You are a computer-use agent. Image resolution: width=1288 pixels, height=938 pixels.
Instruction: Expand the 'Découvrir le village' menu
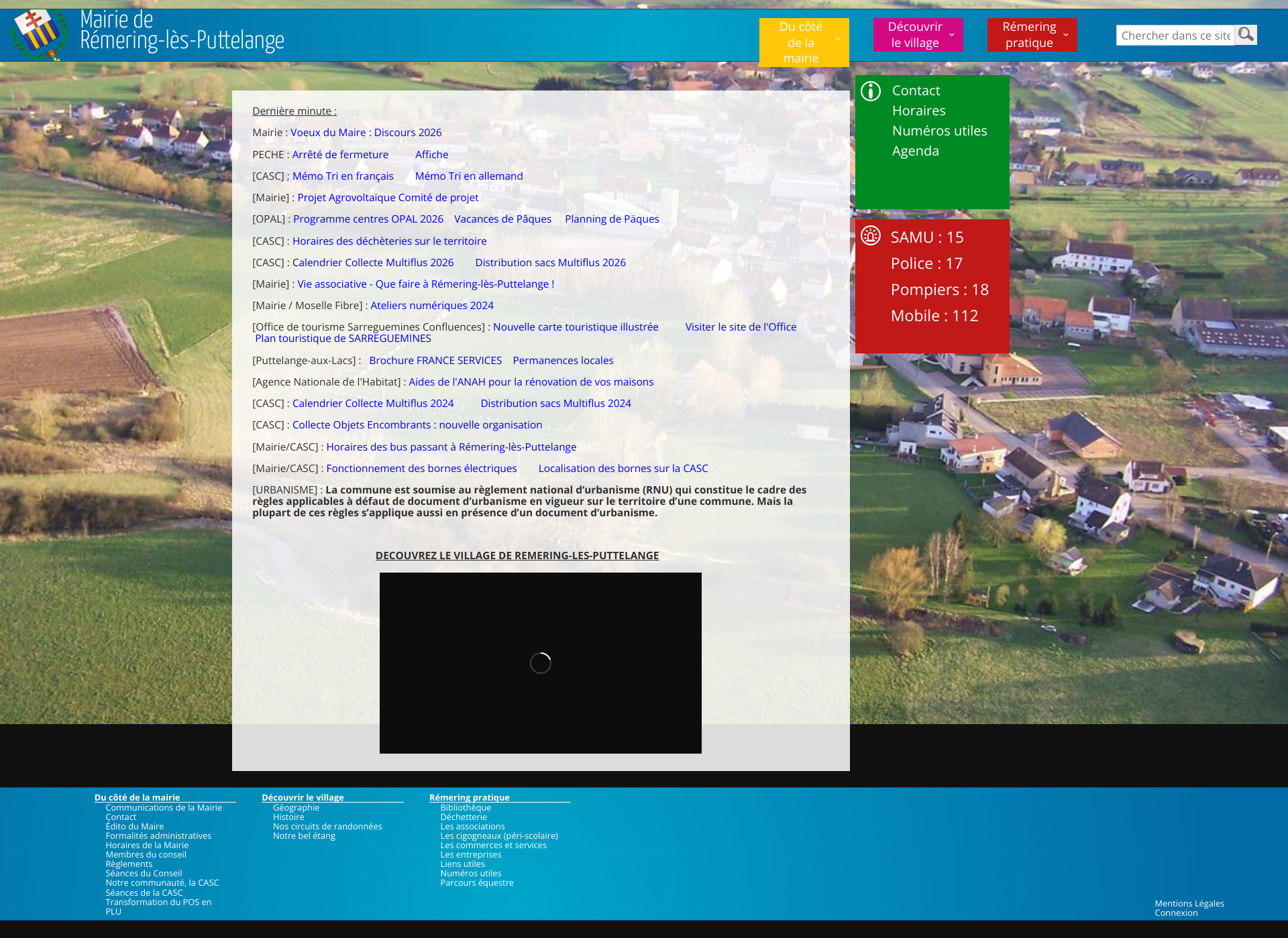click(918, 35)
